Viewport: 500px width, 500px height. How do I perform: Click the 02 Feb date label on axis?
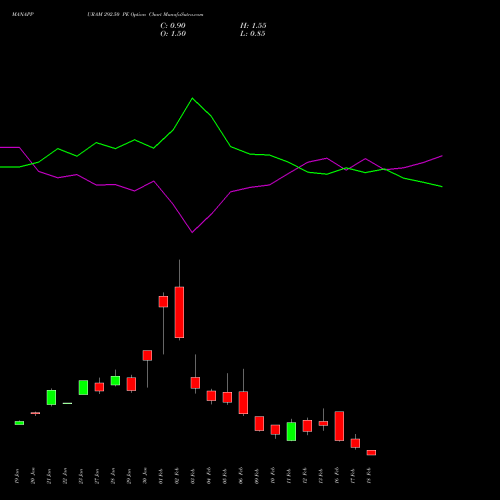[177, 476]
